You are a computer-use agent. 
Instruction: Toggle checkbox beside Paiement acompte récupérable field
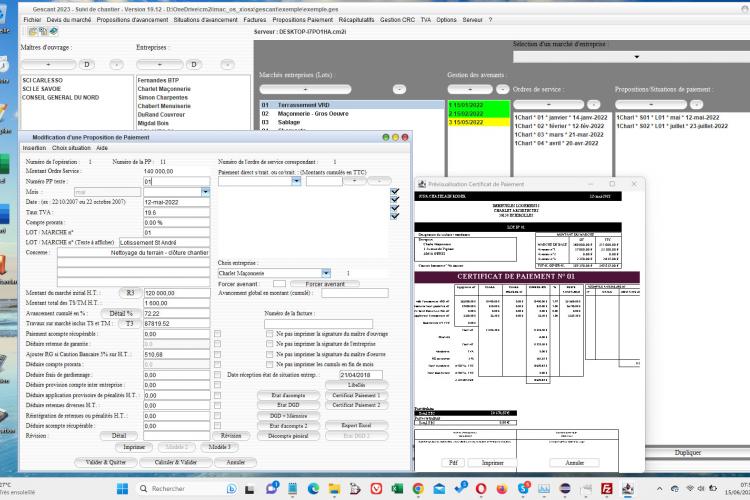(218, 333)
